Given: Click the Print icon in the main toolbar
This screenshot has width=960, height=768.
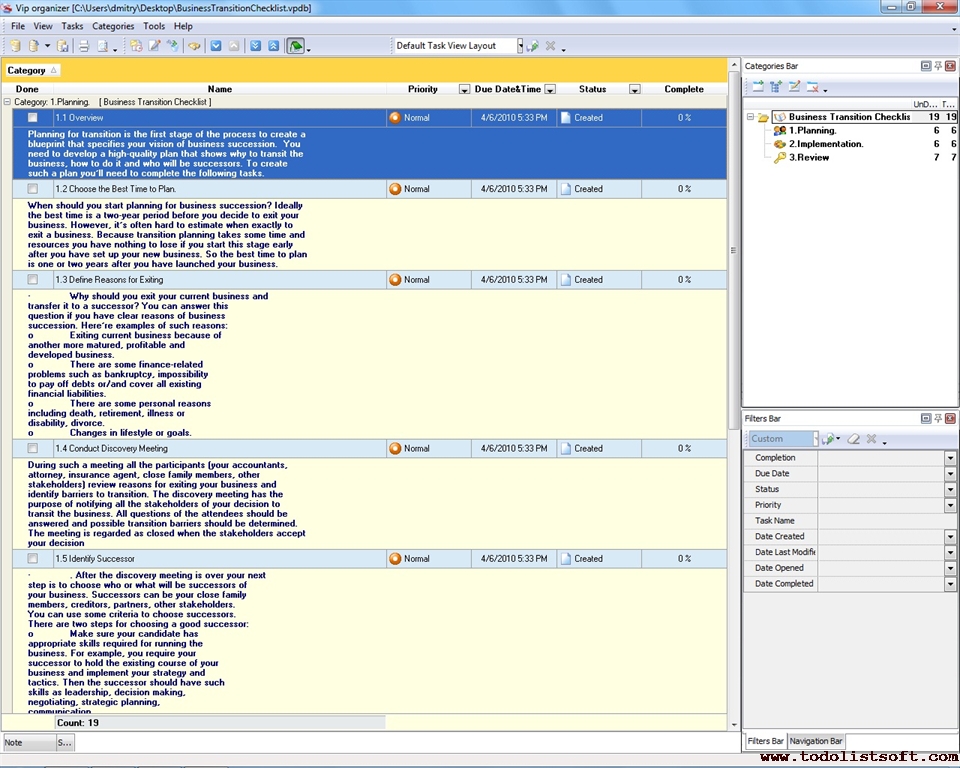Looking at the screenshot, I should [84, 46].
